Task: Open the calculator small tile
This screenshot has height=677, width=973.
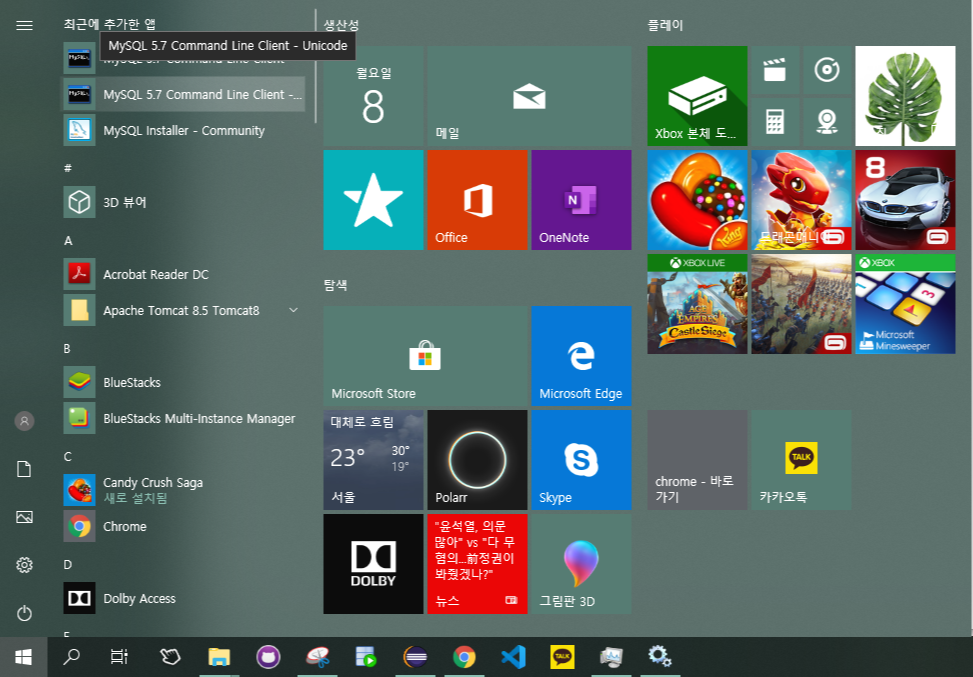Action: pos(774,122)
